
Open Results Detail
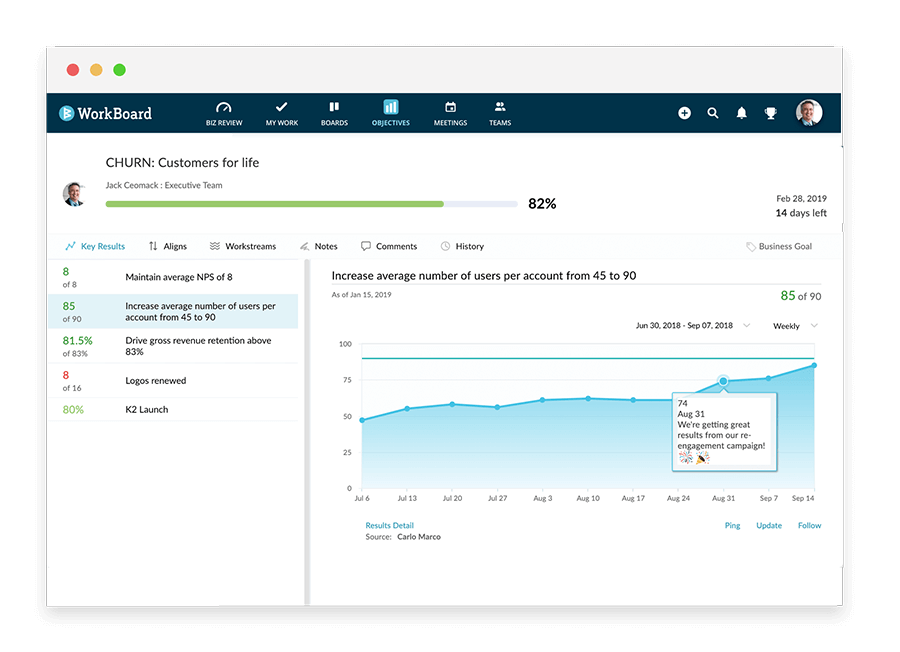390,525
